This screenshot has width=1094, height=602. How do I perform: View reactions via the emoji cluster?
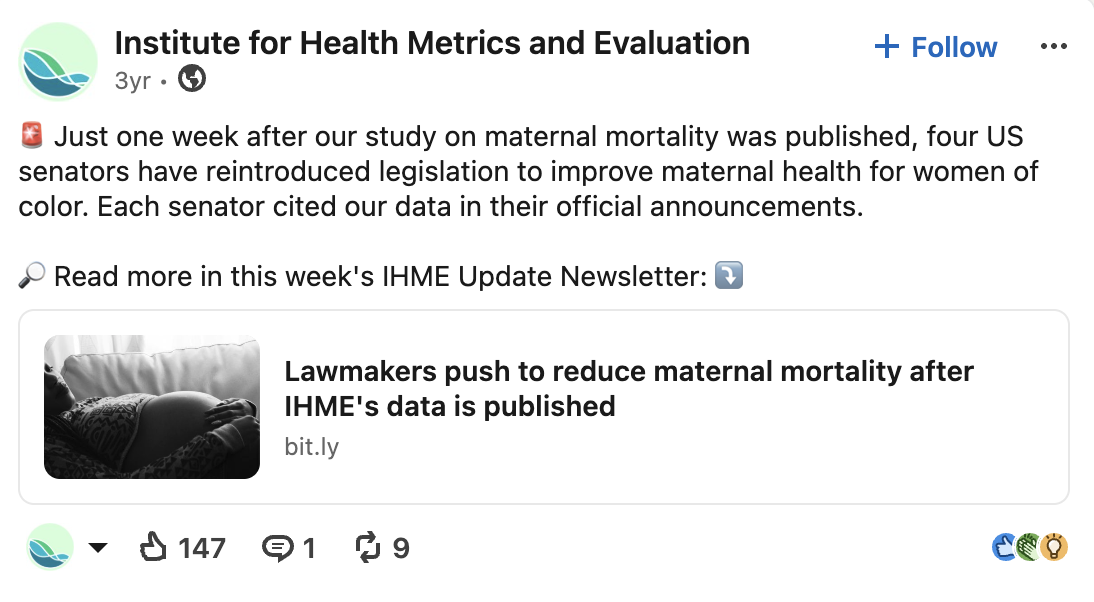click(x=1030, y=547)
